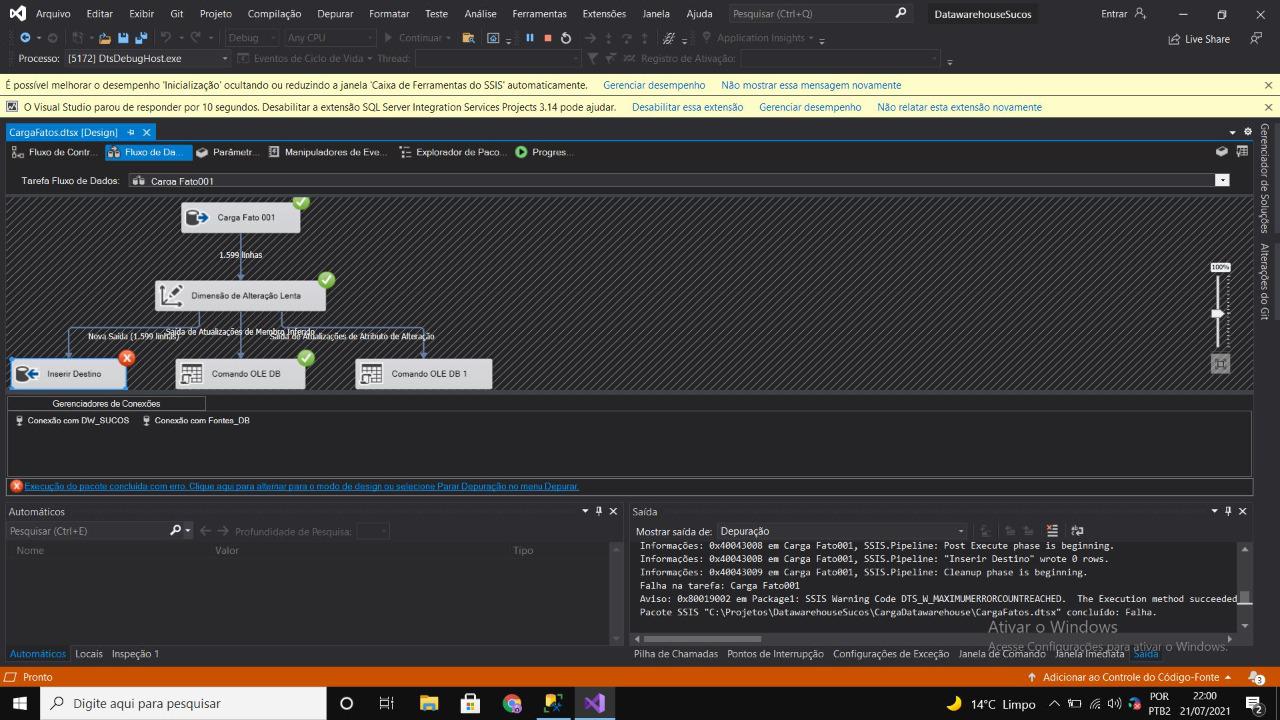Select the Comando OLE DB 1 component
The width and height of the screenshot is (1280, 720).
click(423, 374)
